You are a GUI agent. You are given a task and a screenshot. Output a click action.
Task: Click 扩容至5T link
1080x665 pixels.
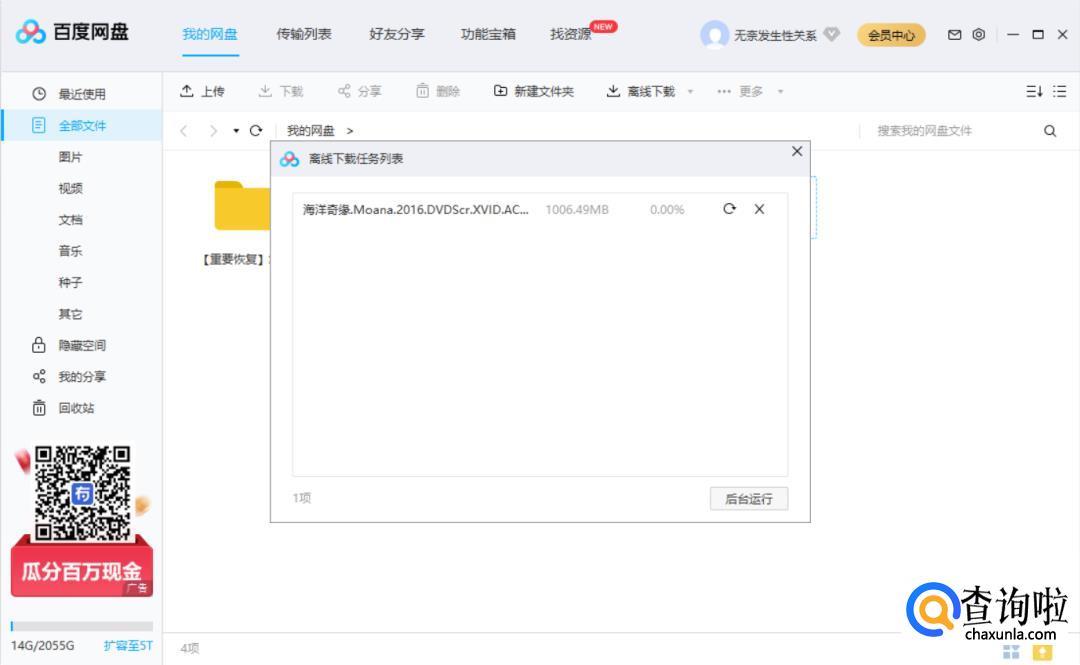click(128, 646)
